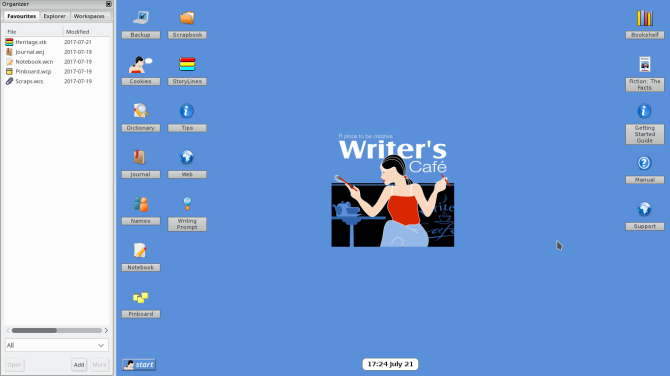
Task: Open the StoryLines icon
Action: point(187,64)
